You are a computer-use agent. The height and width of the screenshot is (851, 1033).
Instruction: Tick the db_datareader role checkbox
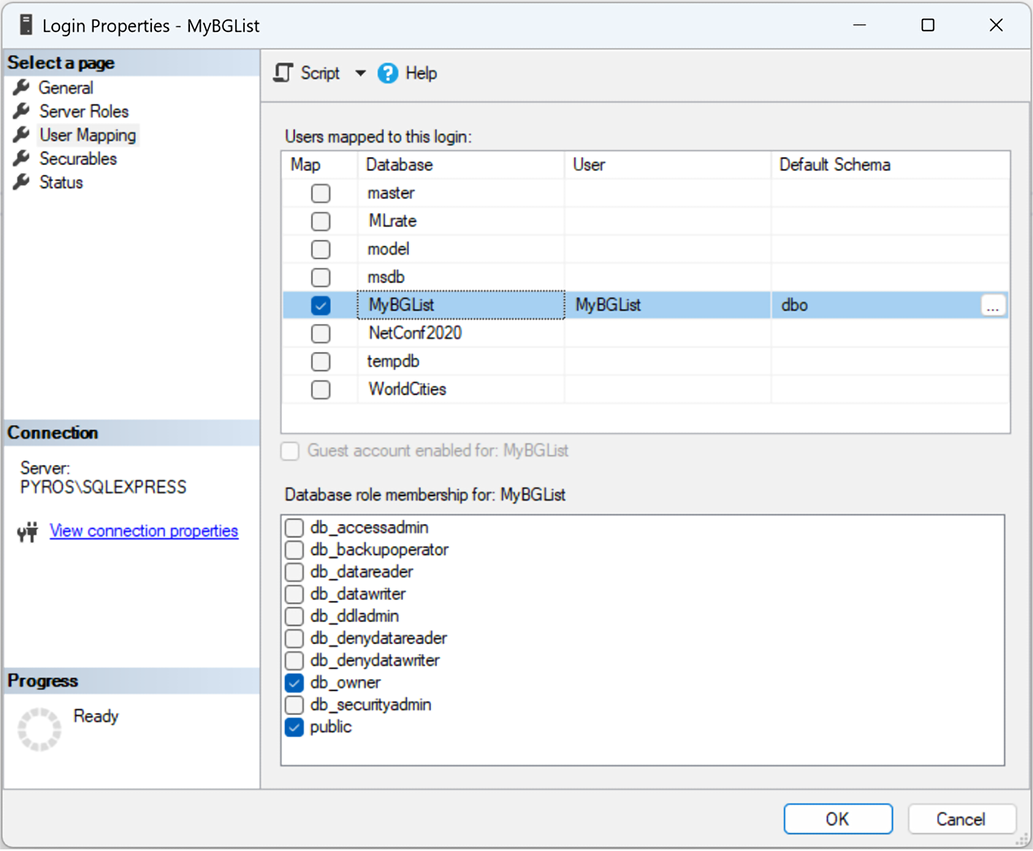[x=294, y=572]
